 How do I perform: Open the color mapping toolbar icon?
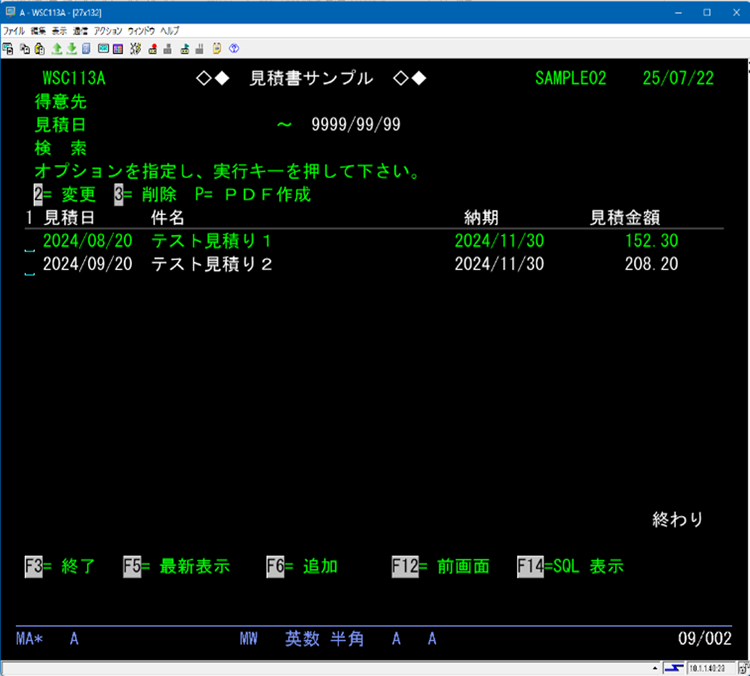pyautogui.click(x=118, y=48)
